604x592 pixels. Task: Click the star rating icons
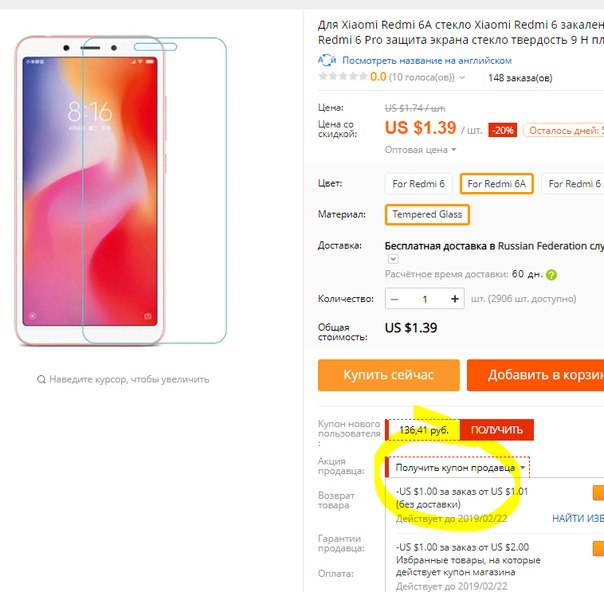click(343, 76)
